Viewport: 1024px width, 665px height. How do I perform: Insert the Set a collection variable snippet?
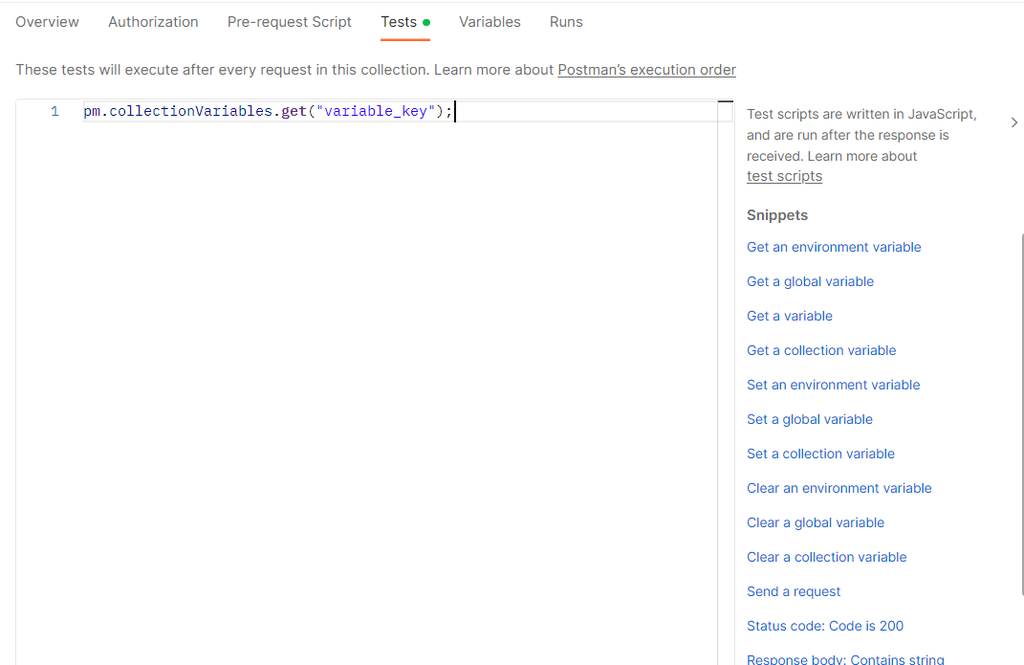click(820, 453)
